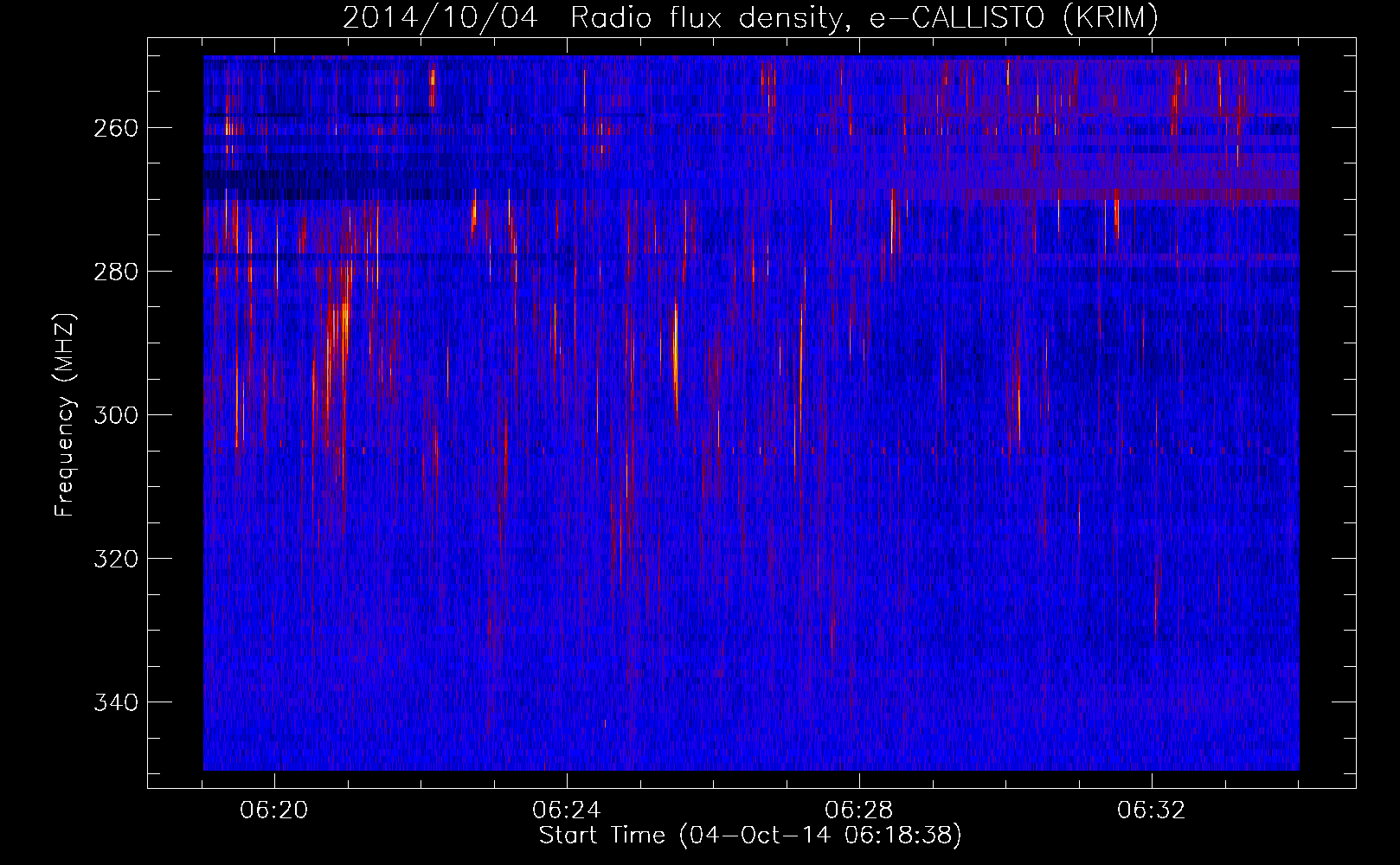
Task: Click the 06:24 time tick label
Action: [x=567, y=811]
